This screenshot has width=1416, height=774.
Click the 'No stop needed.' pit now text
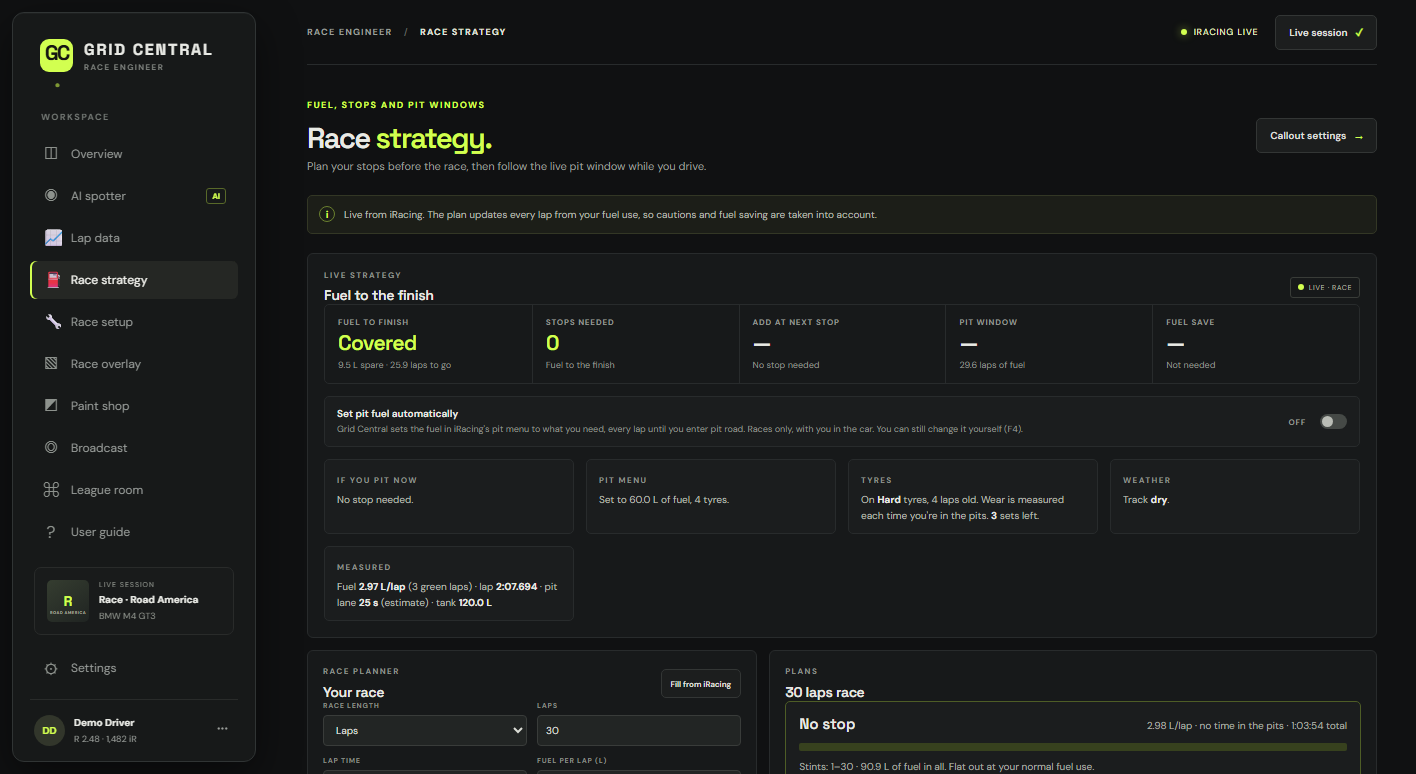point(375,499)
